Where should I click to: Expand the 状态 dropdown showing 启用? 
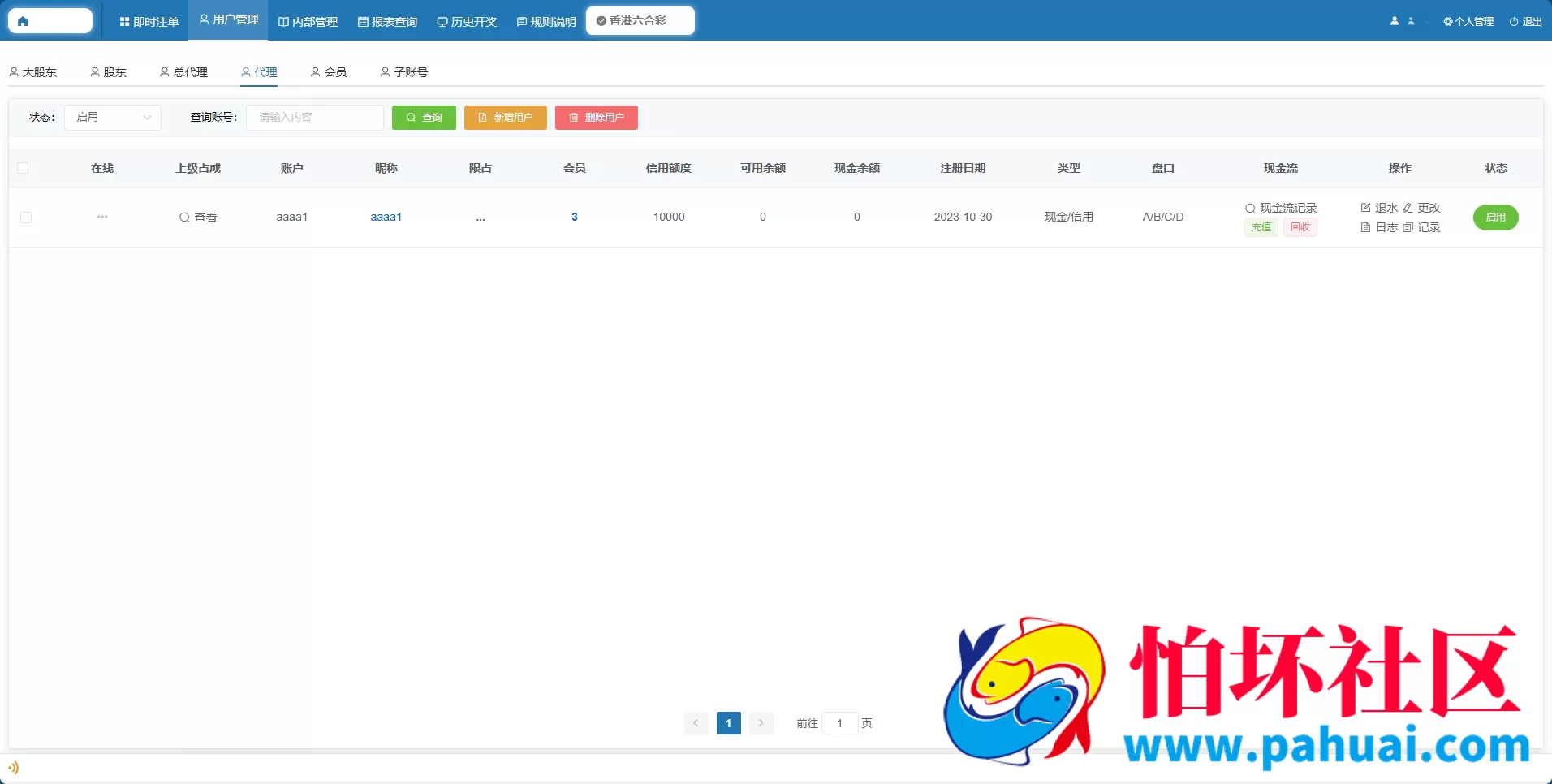coord(113,118)
